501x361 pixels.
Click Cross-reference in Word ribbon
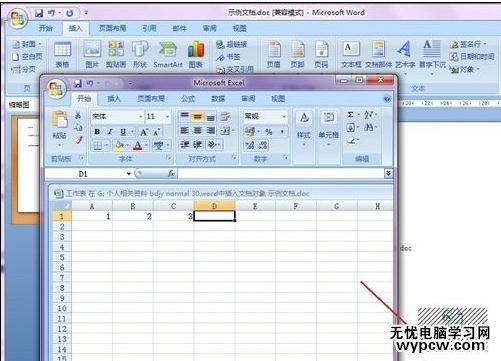(235, 69)
